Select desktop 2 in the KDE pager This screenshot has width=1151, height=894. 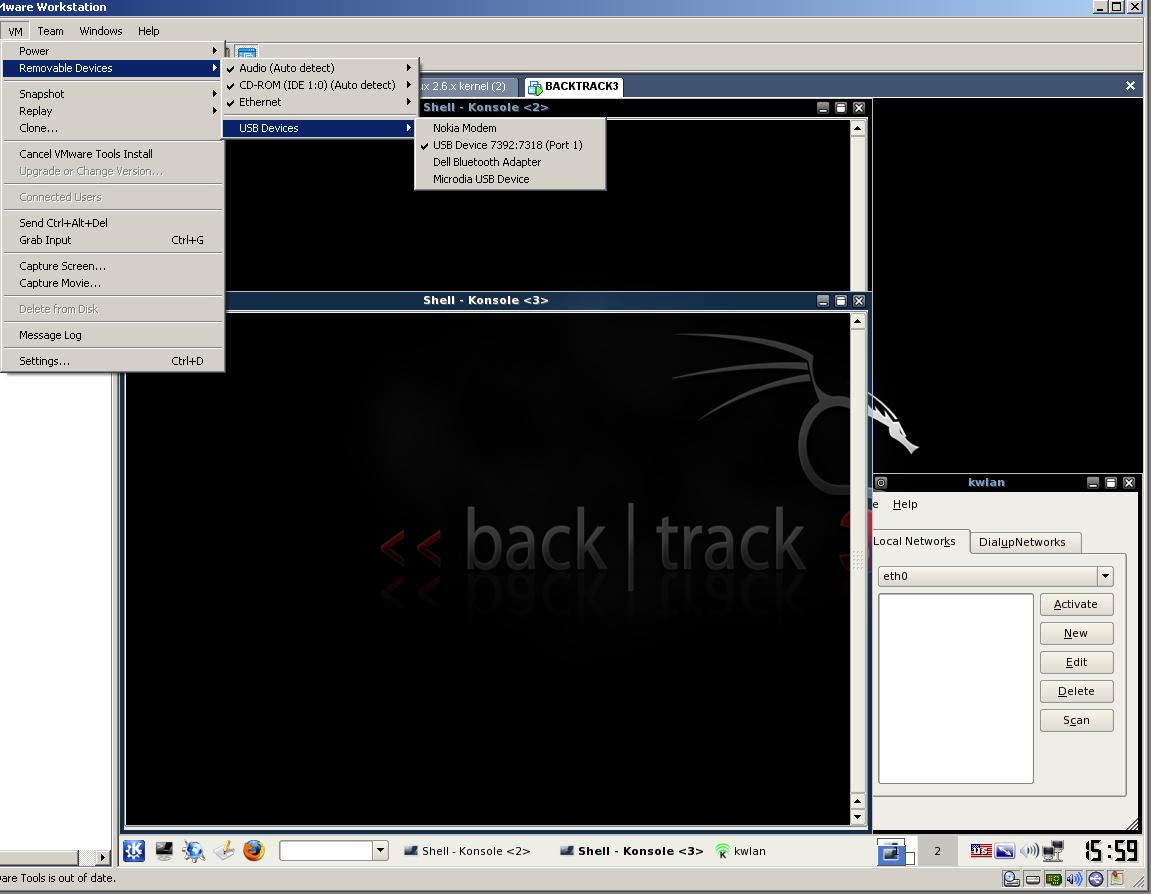click(x=937, y=851)
